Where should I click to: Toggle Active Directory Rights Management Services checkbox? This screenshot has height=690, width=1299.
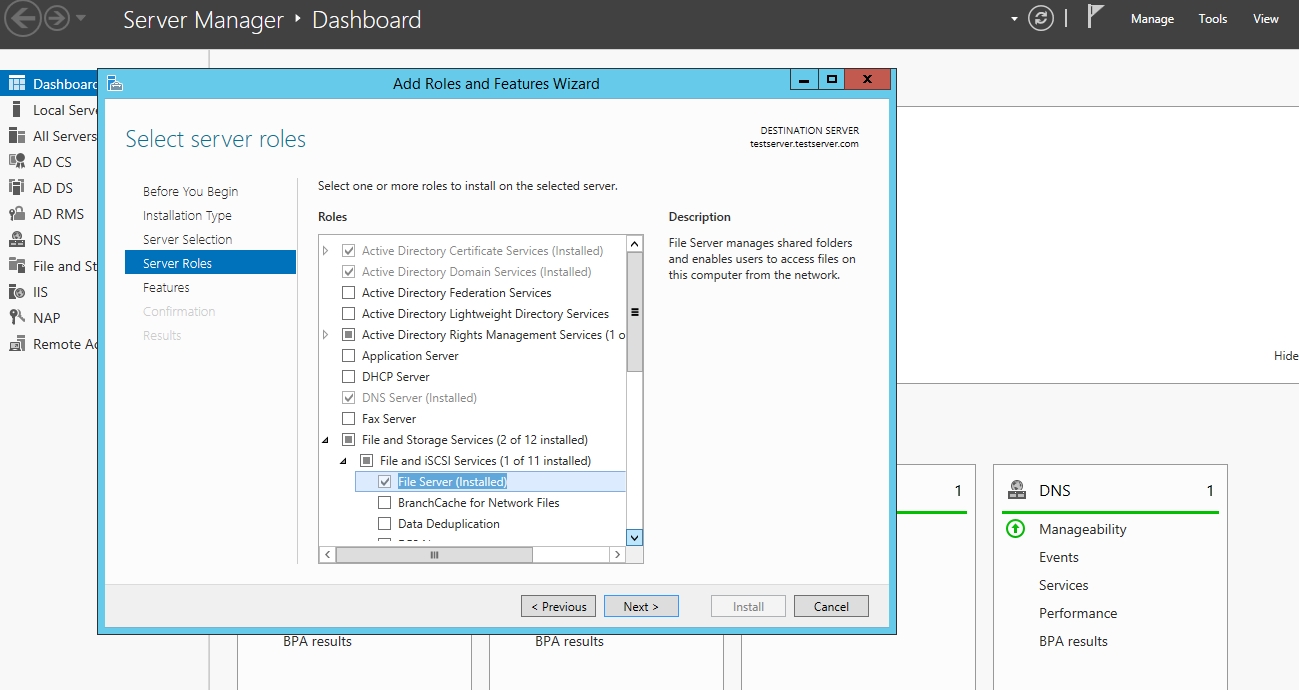pos(348,335)
